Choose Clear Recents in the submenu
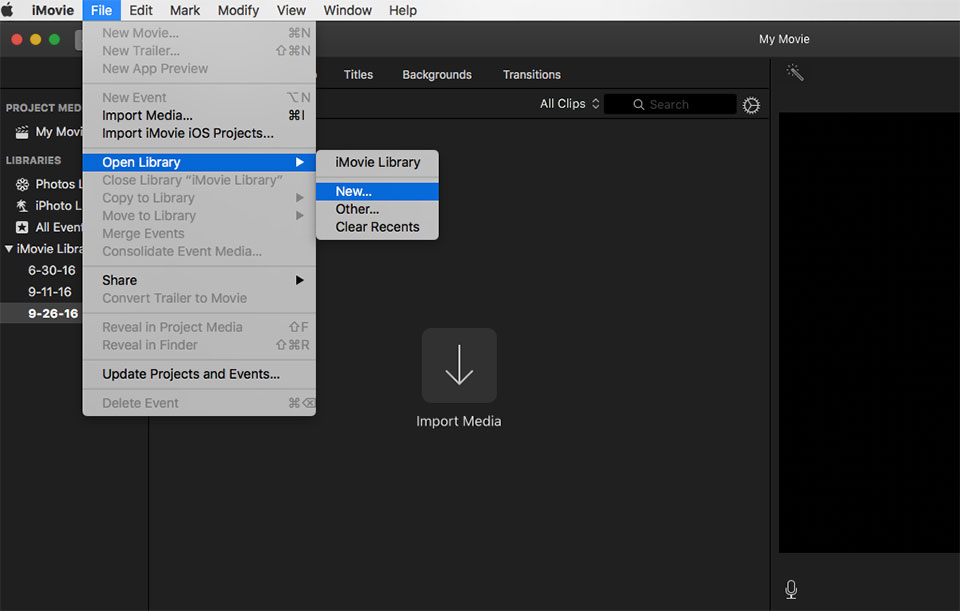This screenshot has height=611, width=960. [x=377, y=227]
